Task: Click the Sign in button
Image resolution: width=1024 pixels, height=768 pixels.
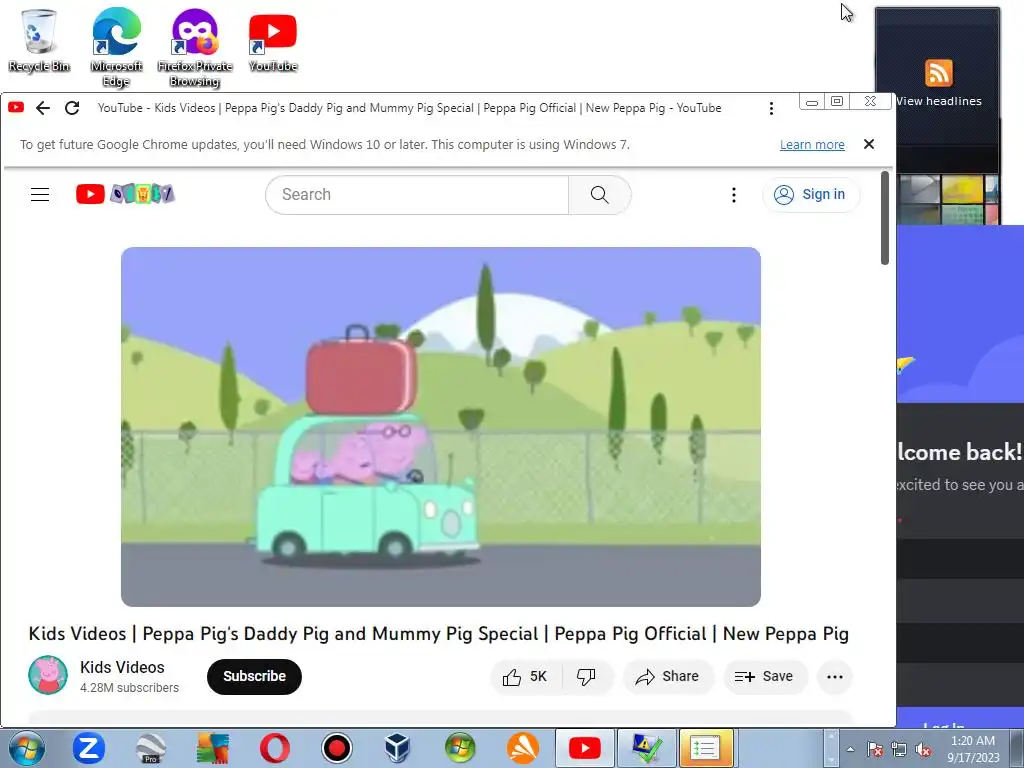Action: point(810,195)
